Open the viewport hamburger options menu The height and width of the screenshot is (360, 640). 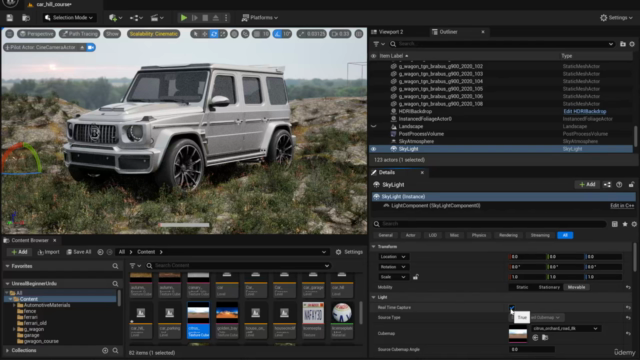(10, 34)
